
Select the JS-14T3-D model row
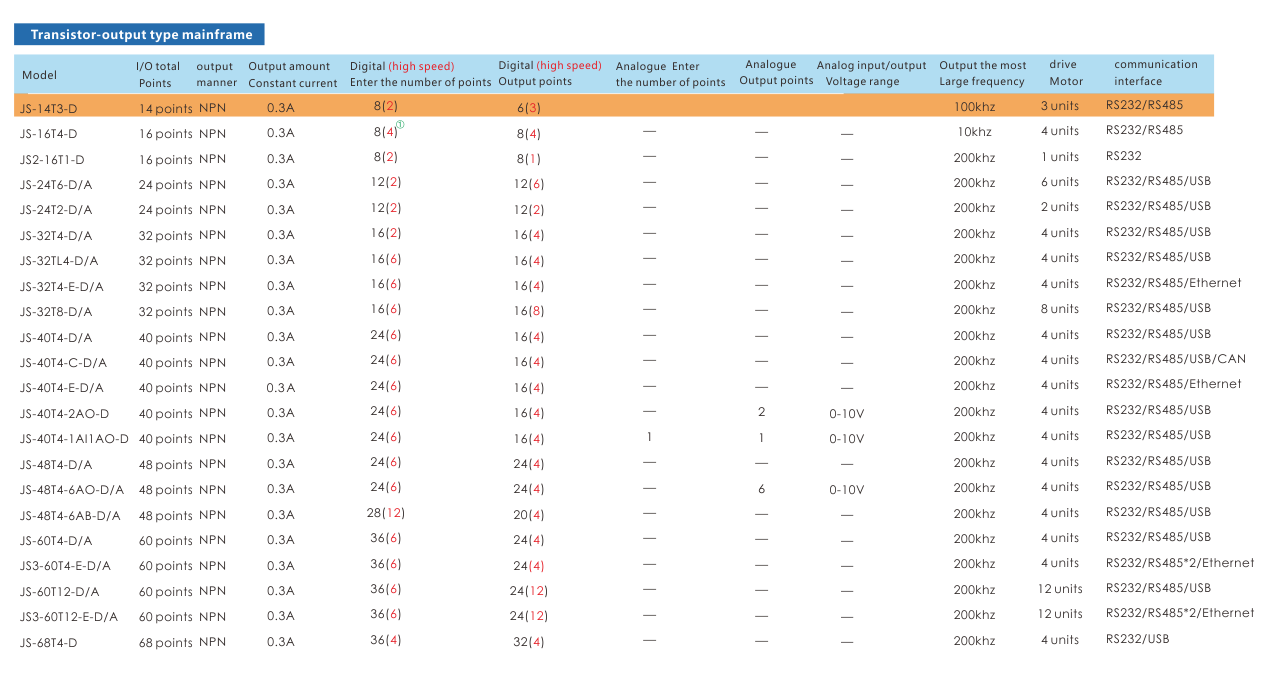tap(614, 107)
